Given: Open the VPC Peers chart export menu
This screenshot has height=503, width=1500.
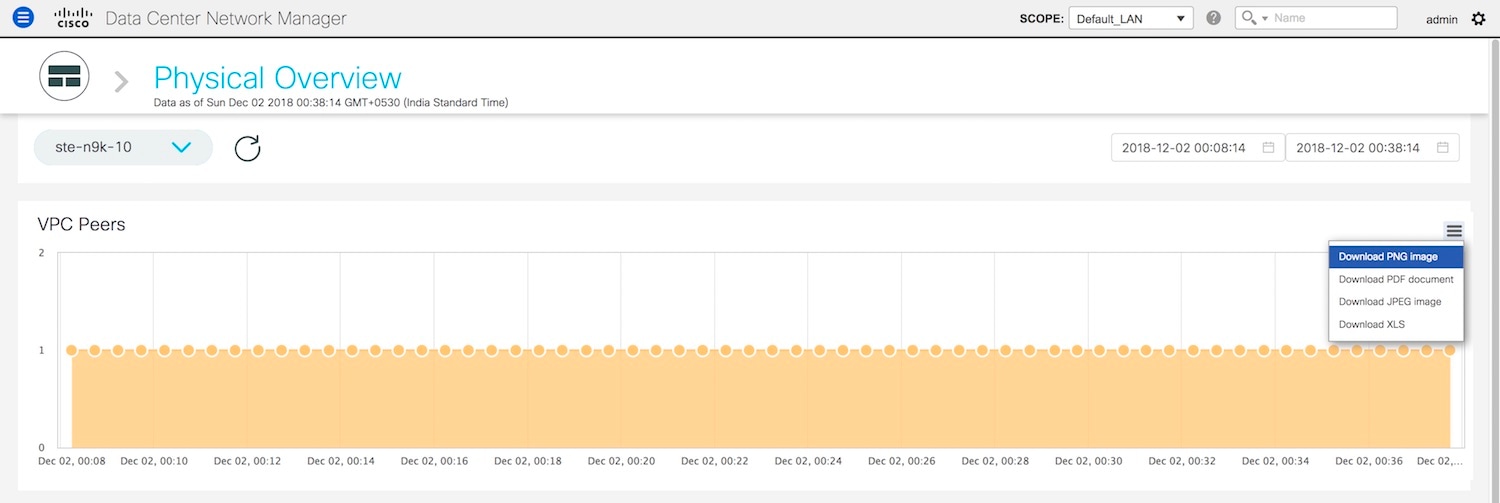Looking at the screenshot, I should click(x=1454, y=231).
